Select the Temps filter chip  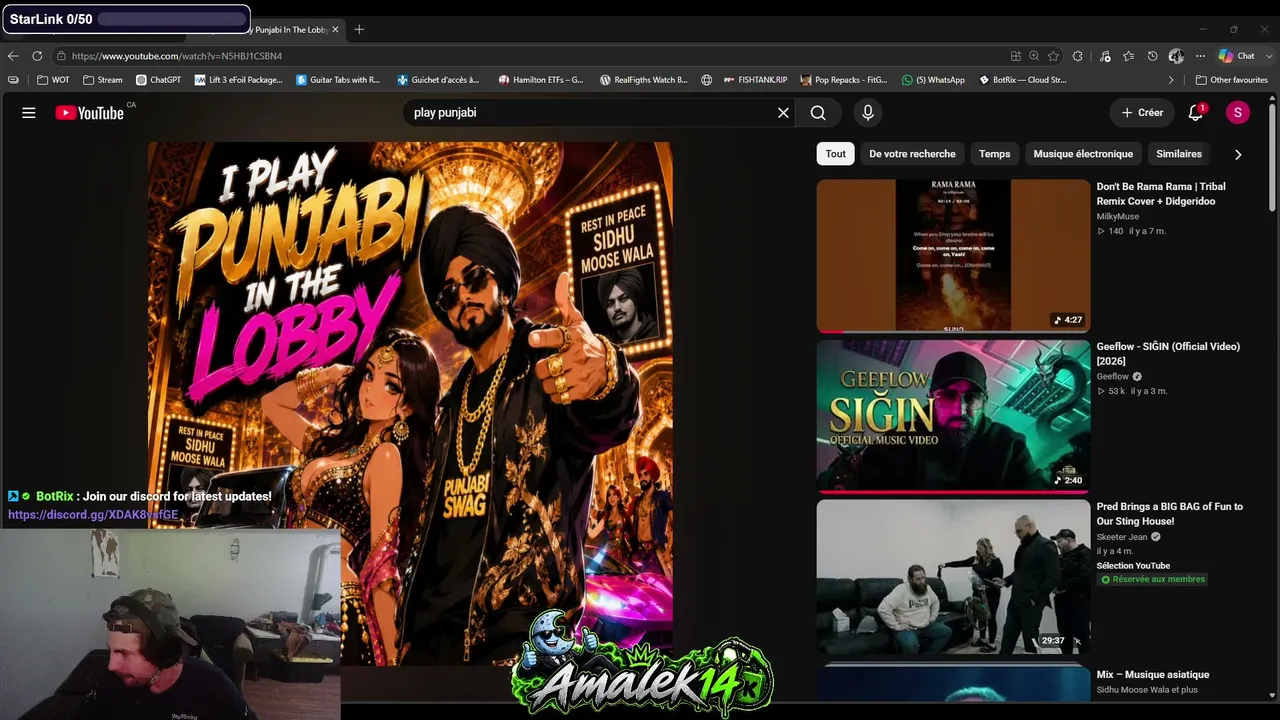point(994,154)
